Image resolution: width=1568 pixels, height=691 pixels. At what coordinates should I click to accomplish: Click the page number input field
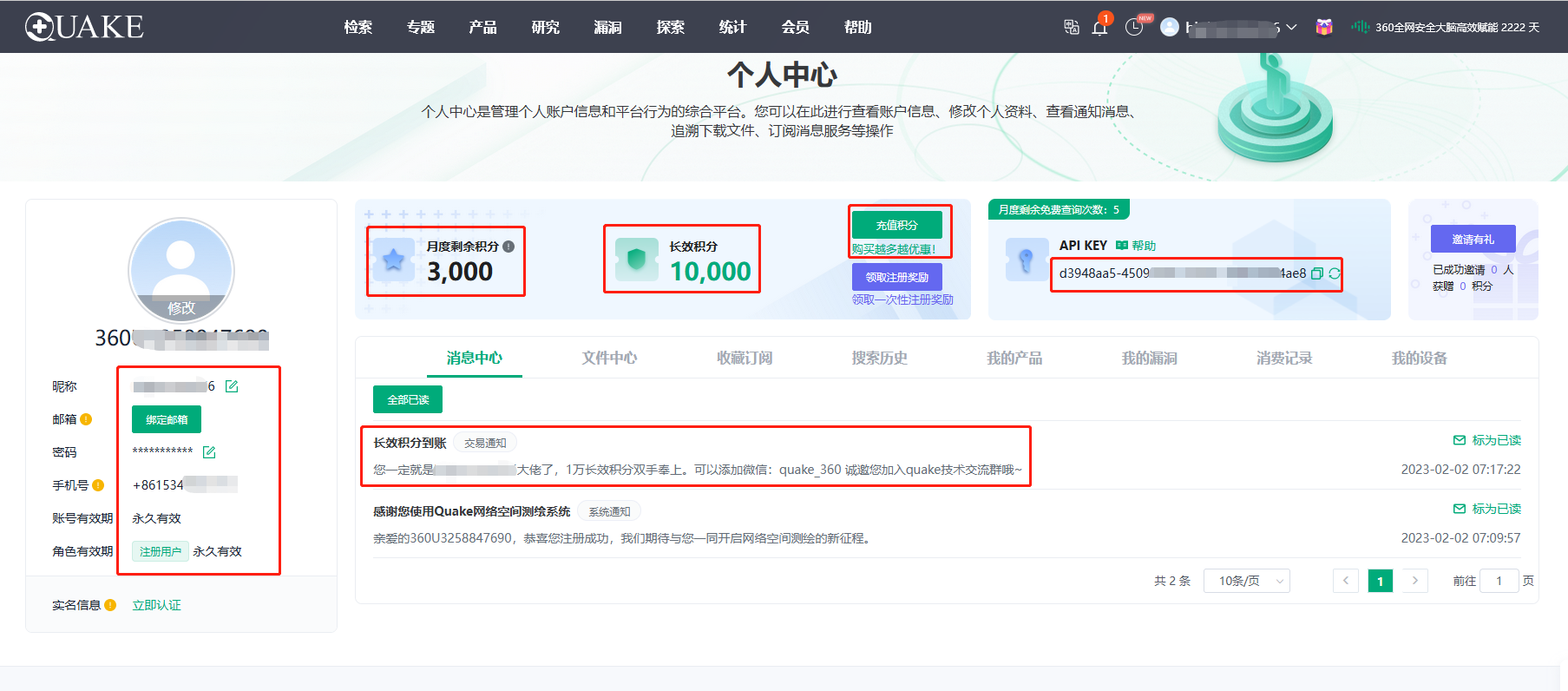click(1499, 581)
